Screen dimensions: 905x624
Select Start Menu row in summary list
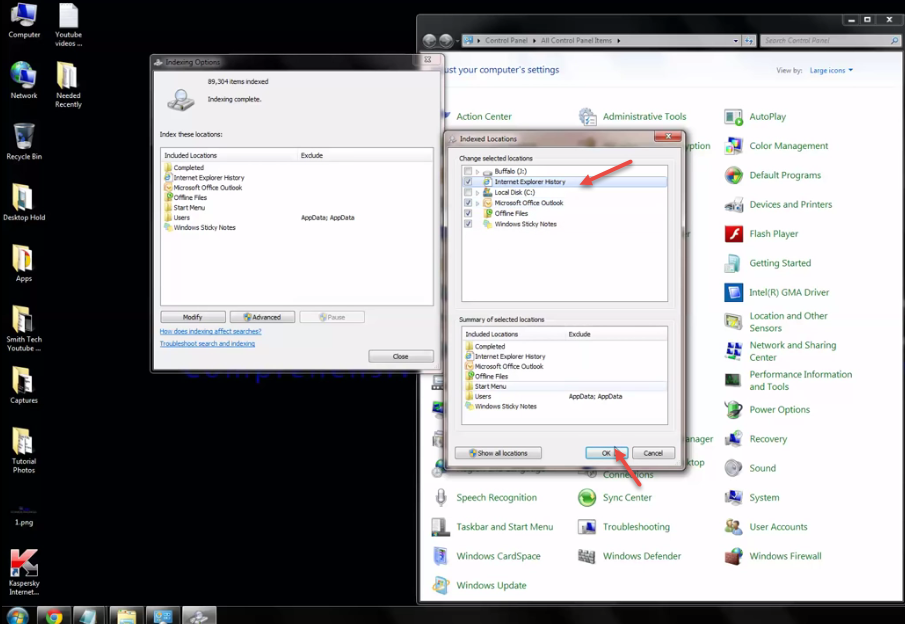[x=564, y=387]
